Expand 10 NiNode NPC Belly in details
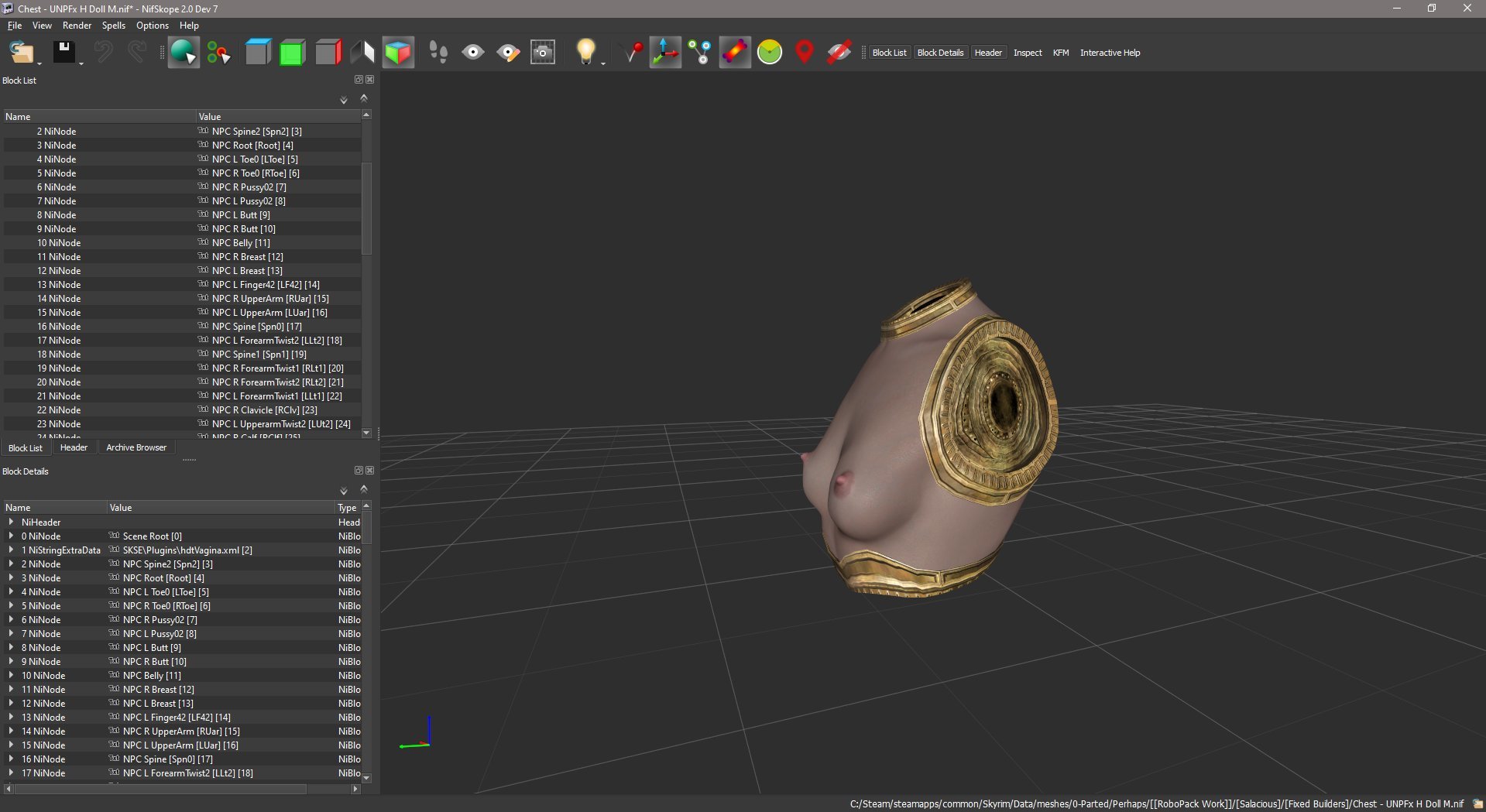This screenshot has height=812, width=1486. point(11,675)
